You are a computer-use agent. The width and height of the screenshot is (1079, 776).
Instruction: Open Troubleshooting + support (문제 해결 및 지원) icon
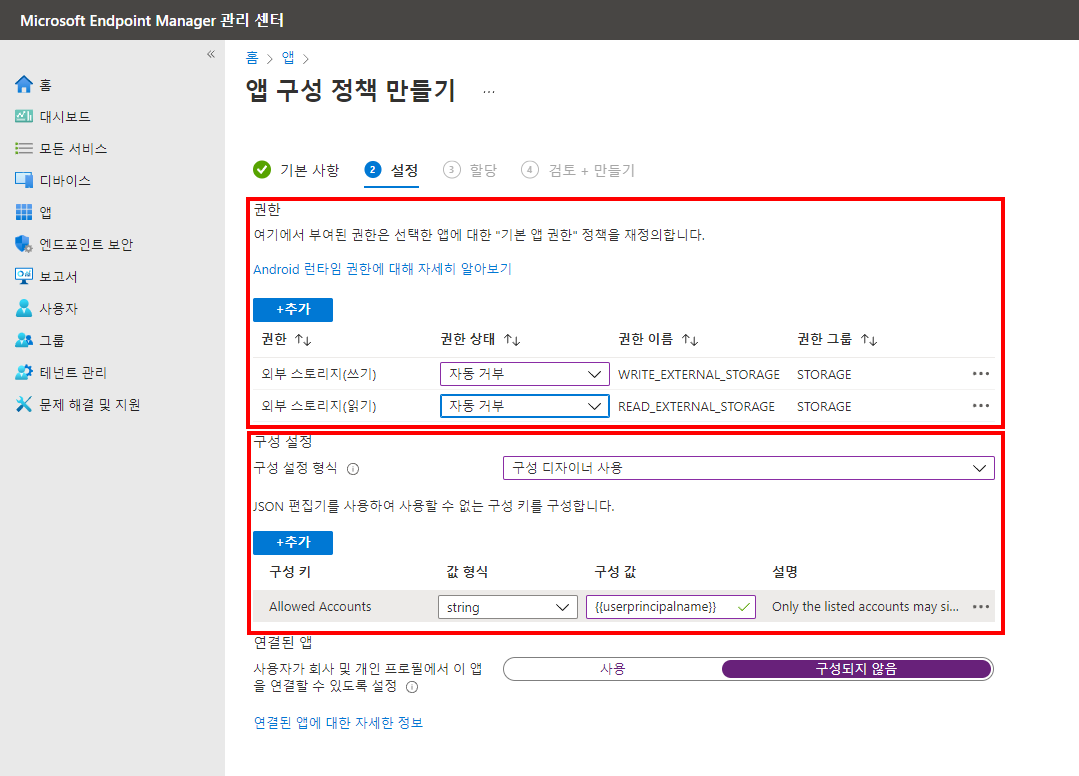[24, 404]
